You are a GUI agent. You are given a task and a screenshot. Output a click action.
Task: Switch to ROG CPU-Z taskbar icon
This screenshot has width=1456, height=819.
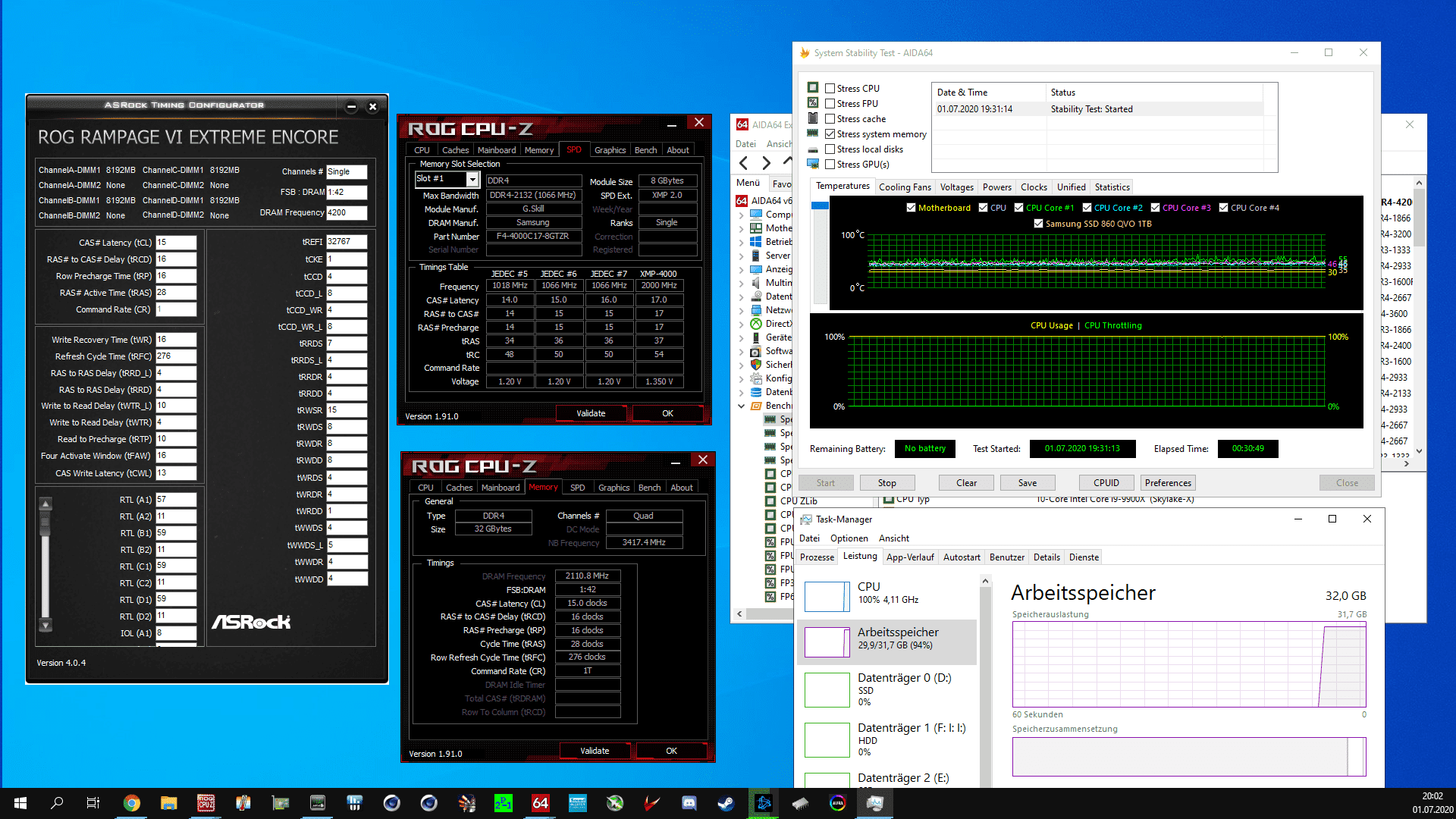tap(206, 803)
